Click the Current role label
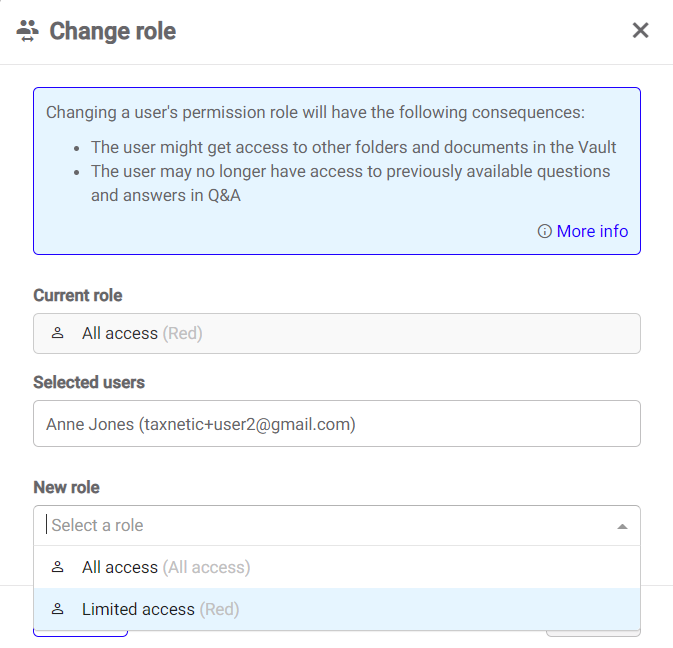This screenshot has width=673, height=648. click(x=78, y=295)
